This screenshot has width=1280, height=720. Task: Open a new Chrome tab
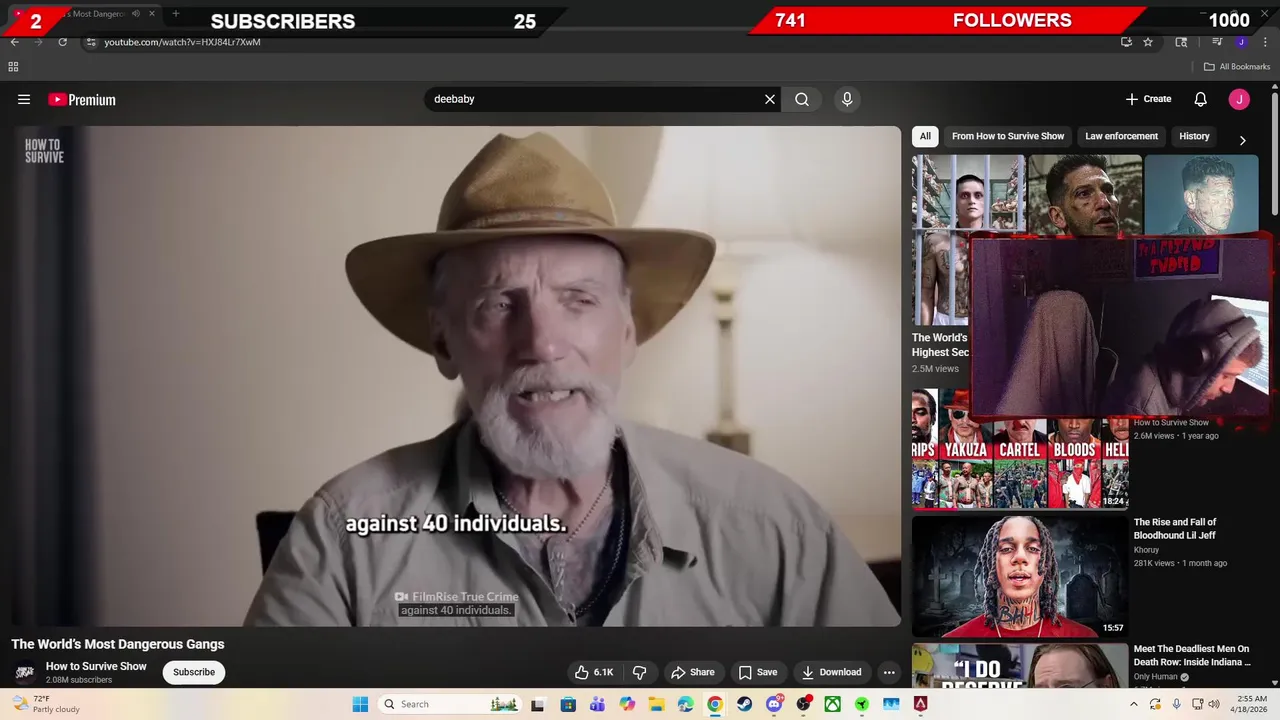(x=176, y=14)
